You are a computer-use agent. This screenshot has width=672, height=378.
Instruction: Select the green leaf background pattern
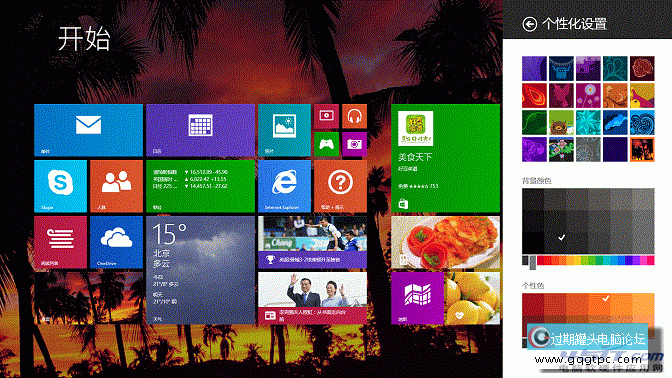(x=534, y=123)
